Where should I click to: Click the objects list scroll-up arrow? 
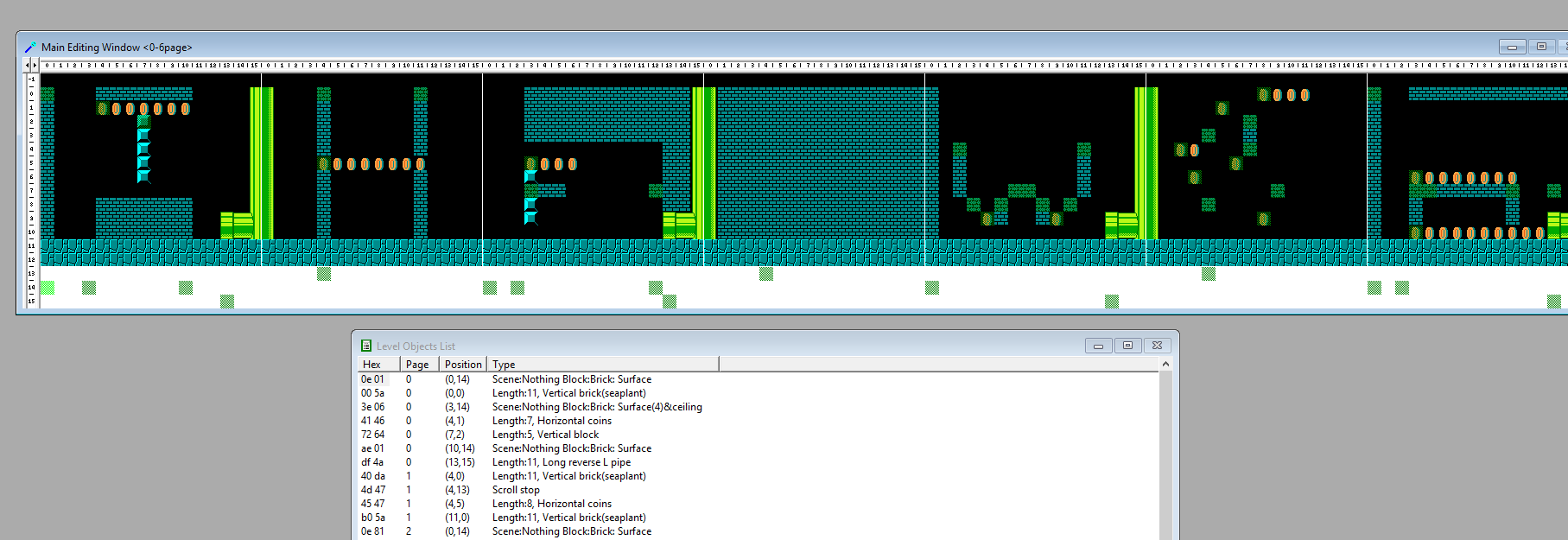tap(1165, 365)
